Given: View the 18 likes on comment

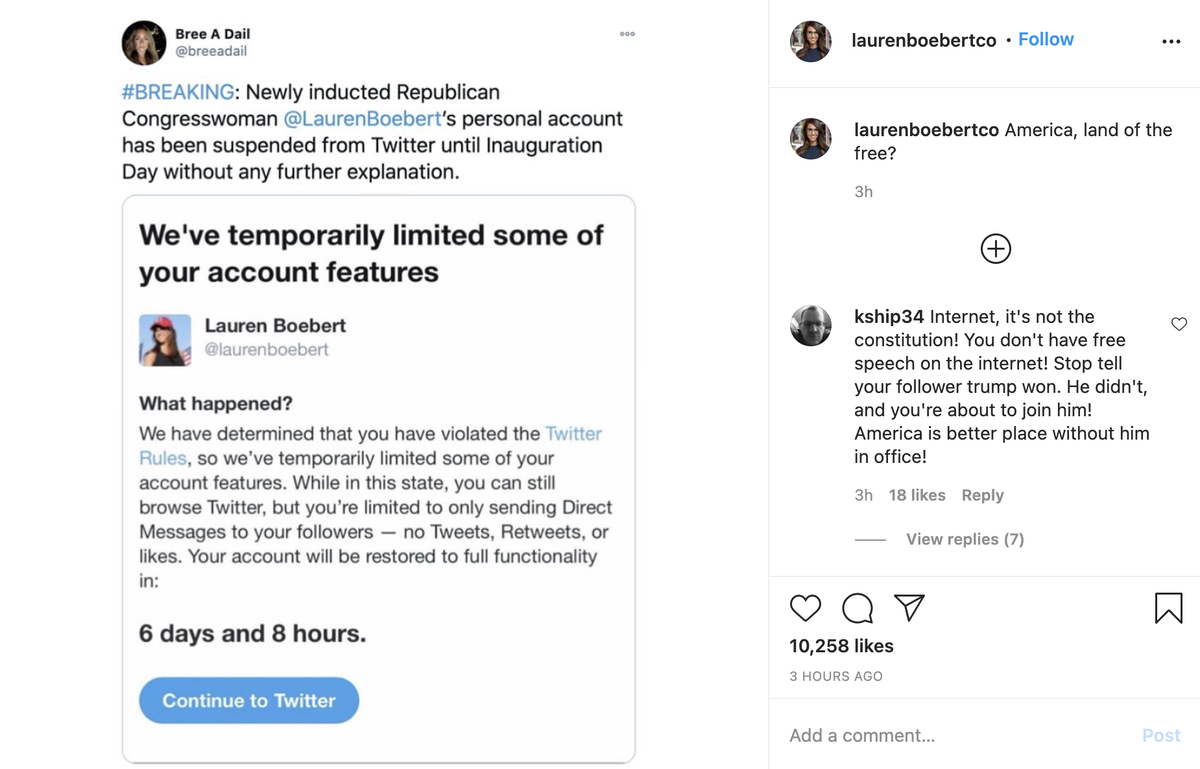Looking at the screenshot, I should [916, 495].
